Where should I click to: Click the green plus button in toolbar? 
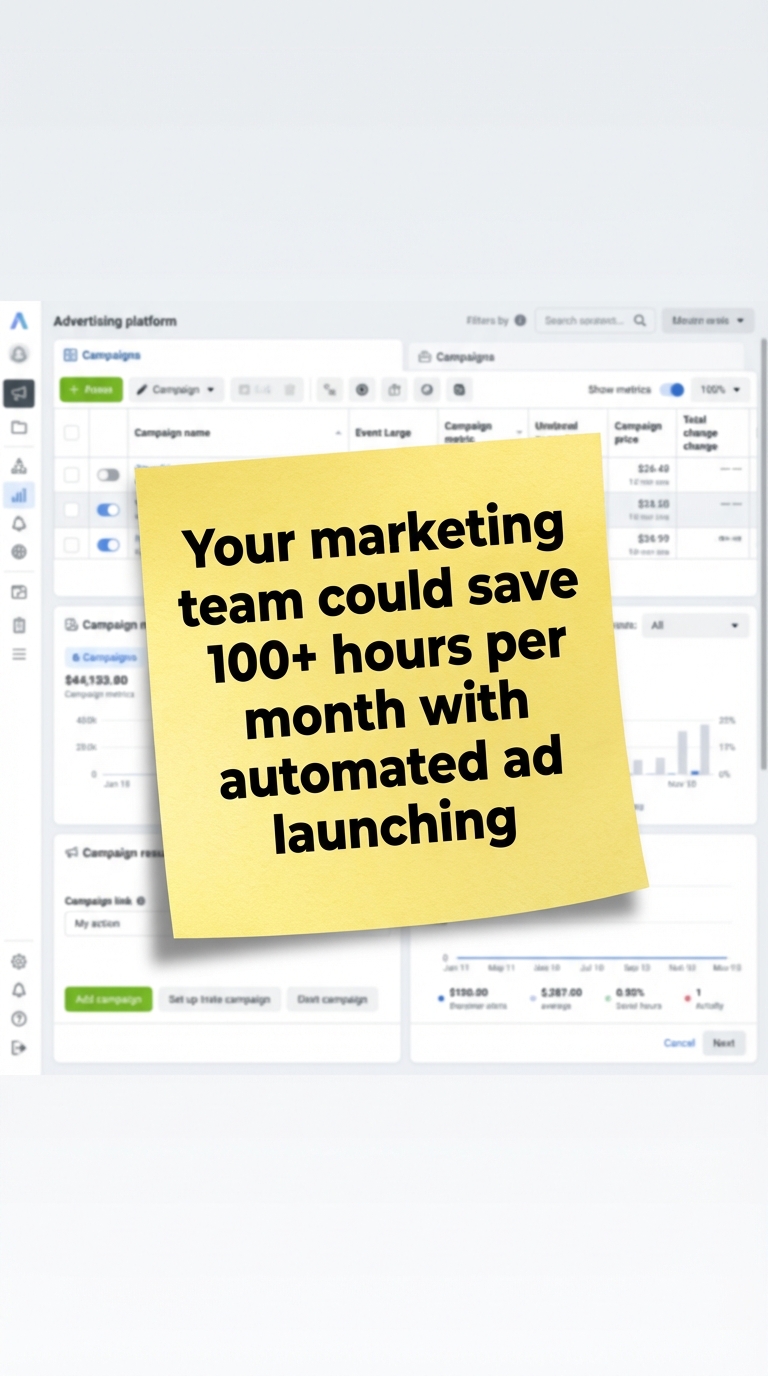91,390
